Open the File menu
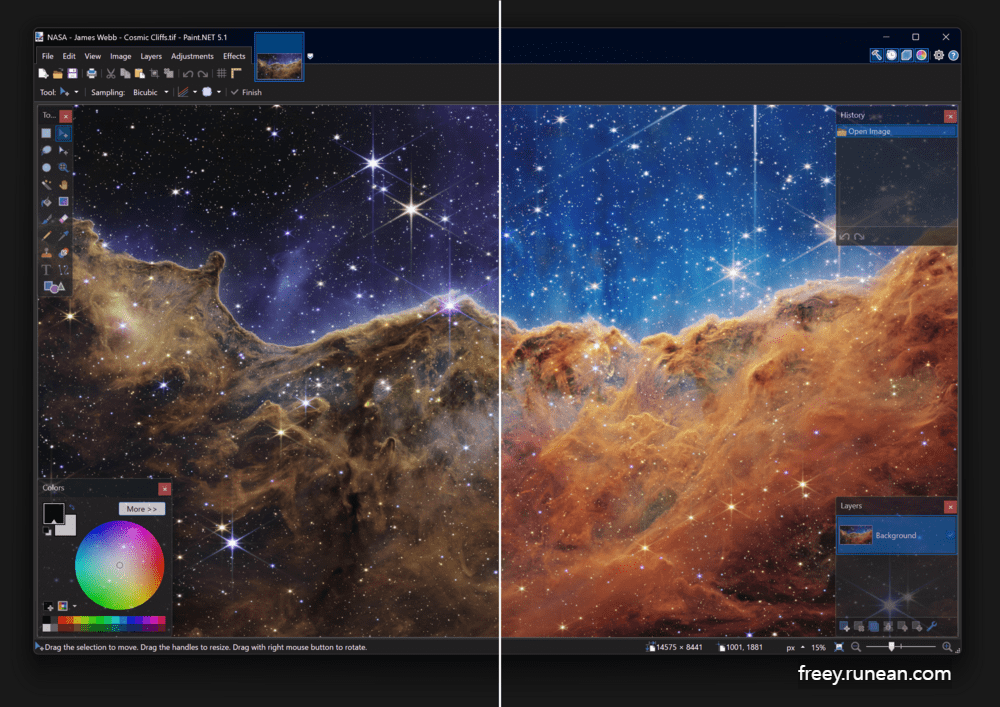 point(48,56)
